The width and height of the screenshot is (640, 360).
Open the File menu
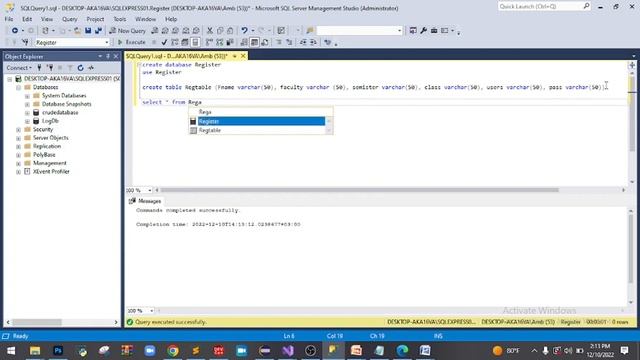click(x=9, y=19)
